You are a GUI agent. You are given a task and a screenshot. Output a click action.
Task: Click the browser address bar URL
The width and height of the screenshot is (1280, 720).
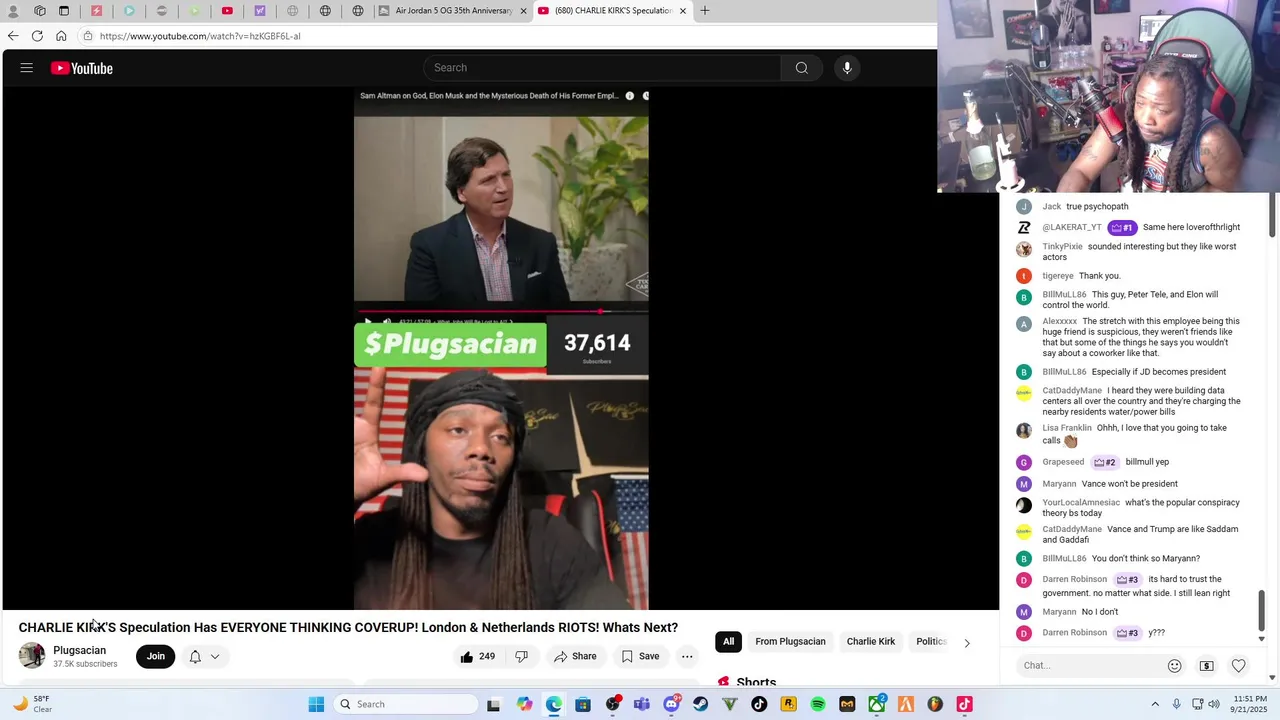click(x=200, y=36)
